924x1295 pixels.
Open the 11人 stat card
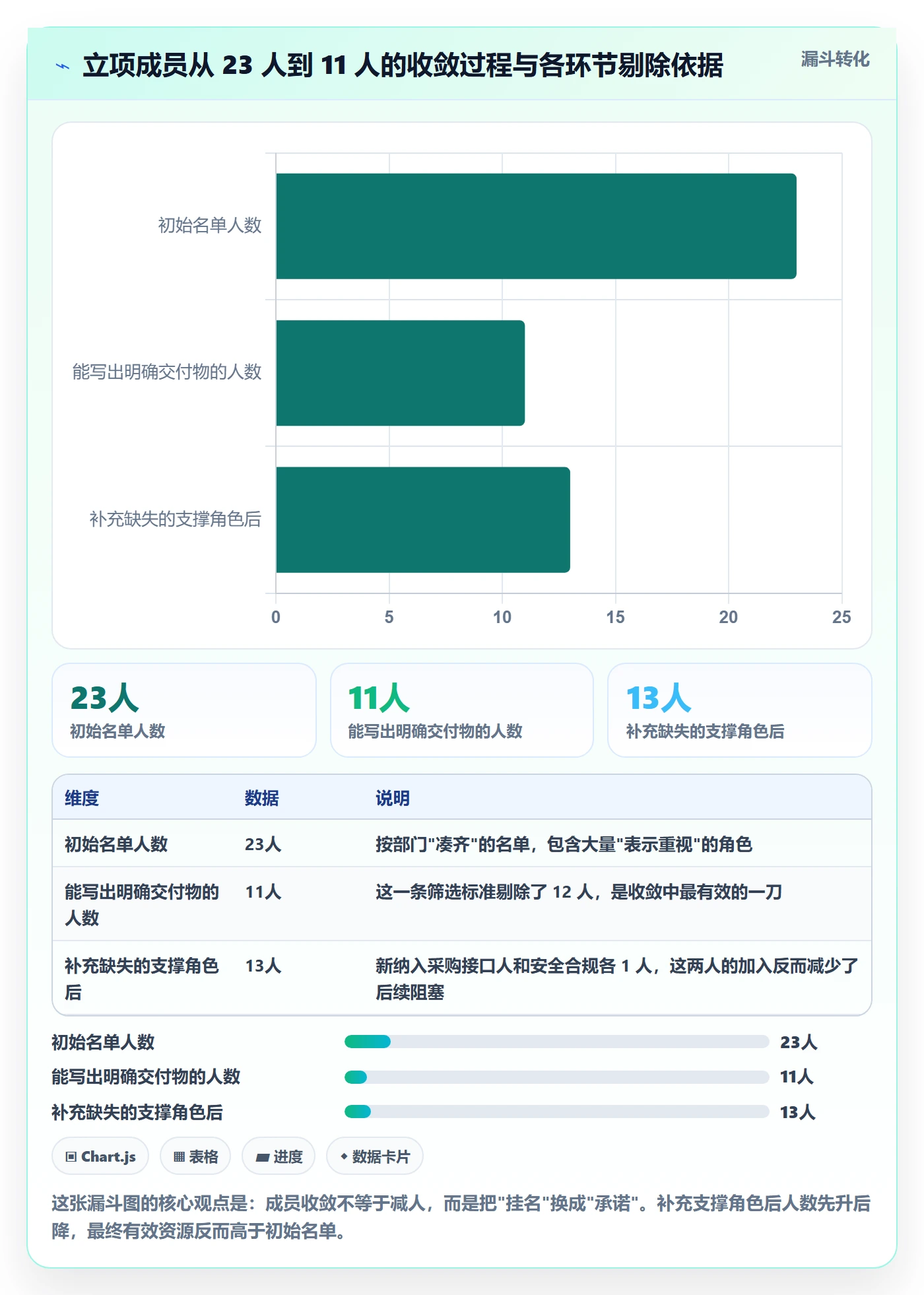pos(462,710)
